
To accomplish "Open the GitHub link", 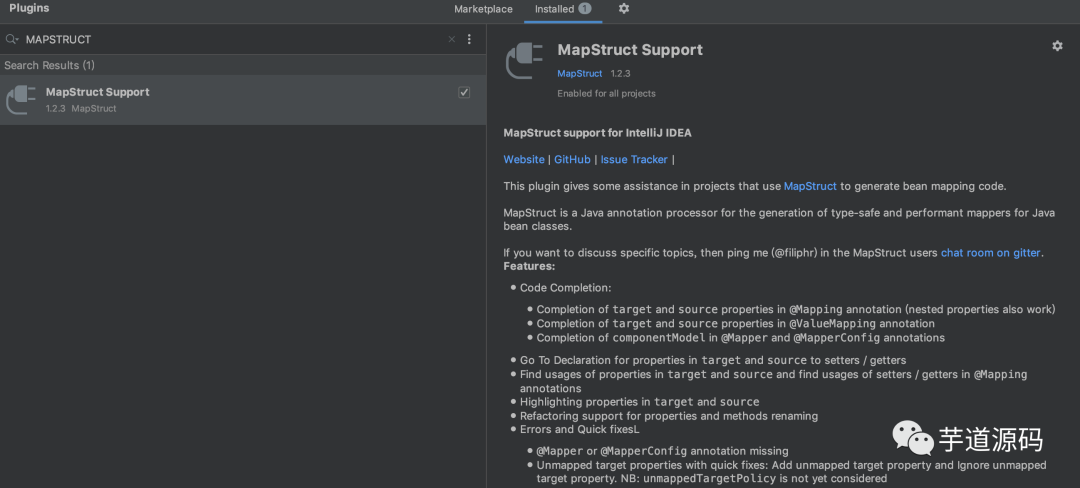I will click(572, 159).
